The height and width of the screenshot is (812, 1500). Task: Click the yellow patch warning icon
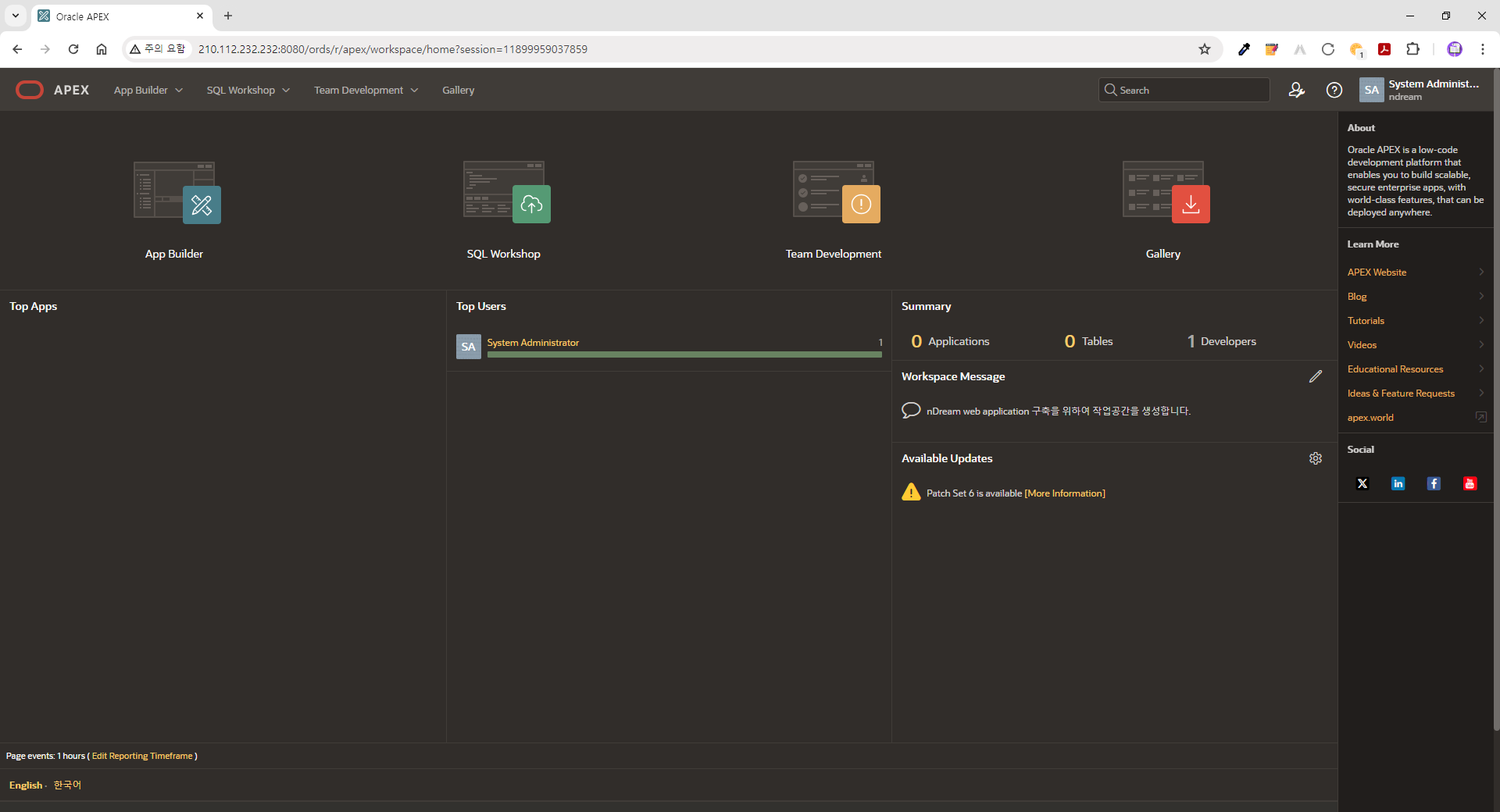point(911,492)
